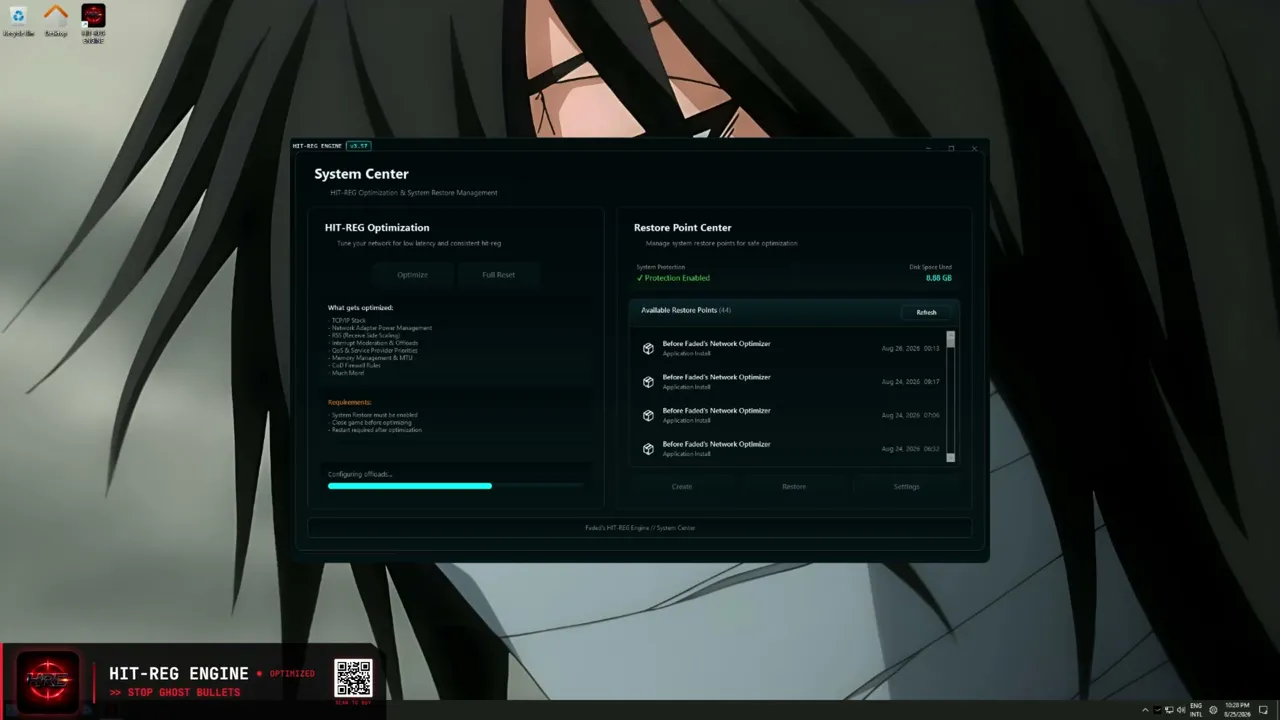Click the dark tray icon beside the chevron
The height and width of the screenshot is (720, 1280).
click(1158, 710)
